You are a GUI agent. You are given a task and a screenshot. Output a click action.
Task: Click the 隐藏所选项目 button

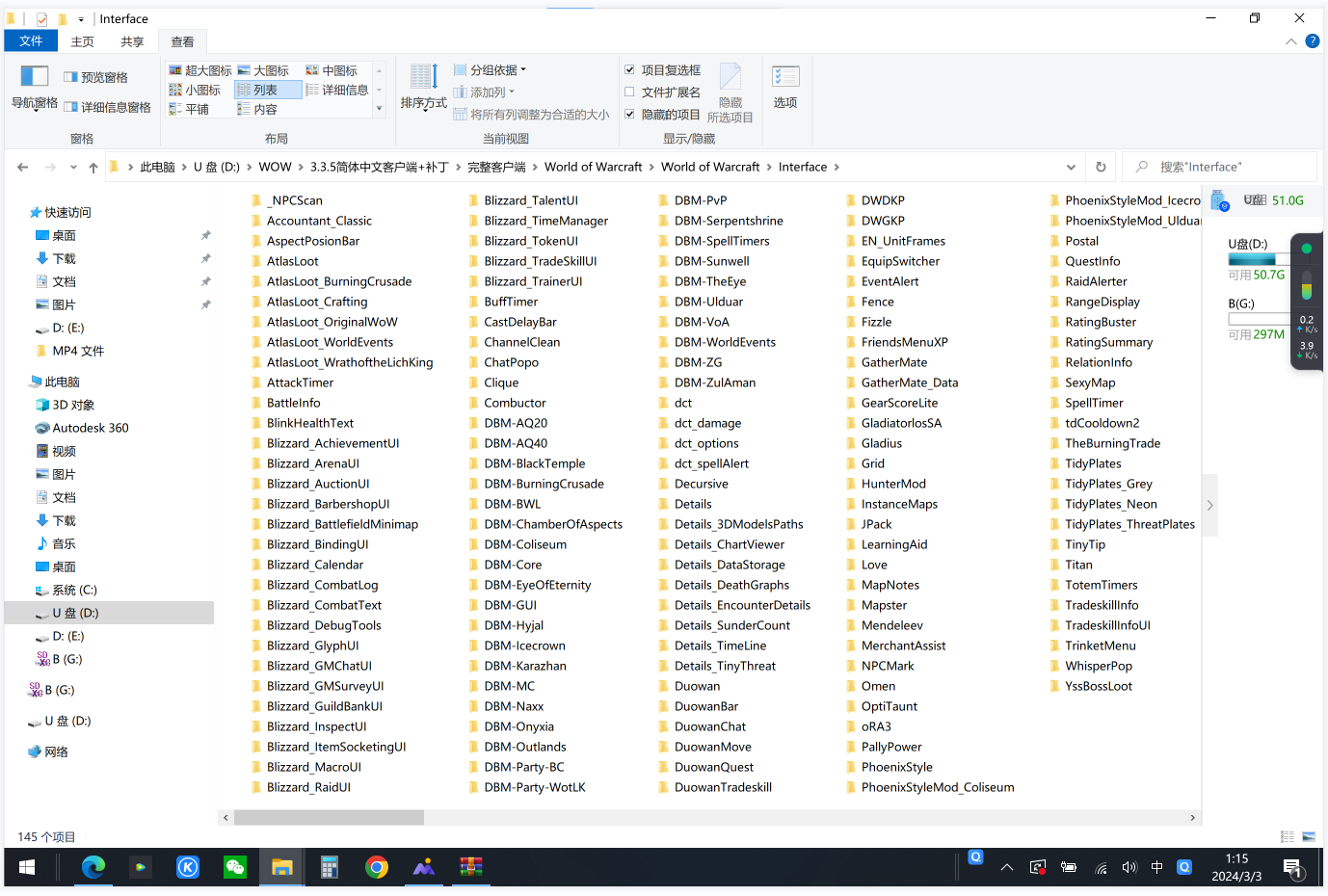(x=730, y=93)
